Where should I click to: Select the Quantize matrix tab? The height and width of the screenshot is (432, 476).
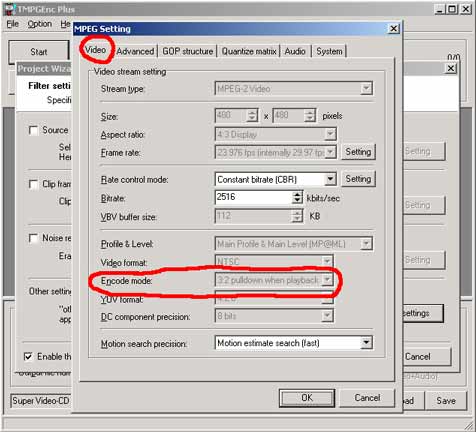249,51
